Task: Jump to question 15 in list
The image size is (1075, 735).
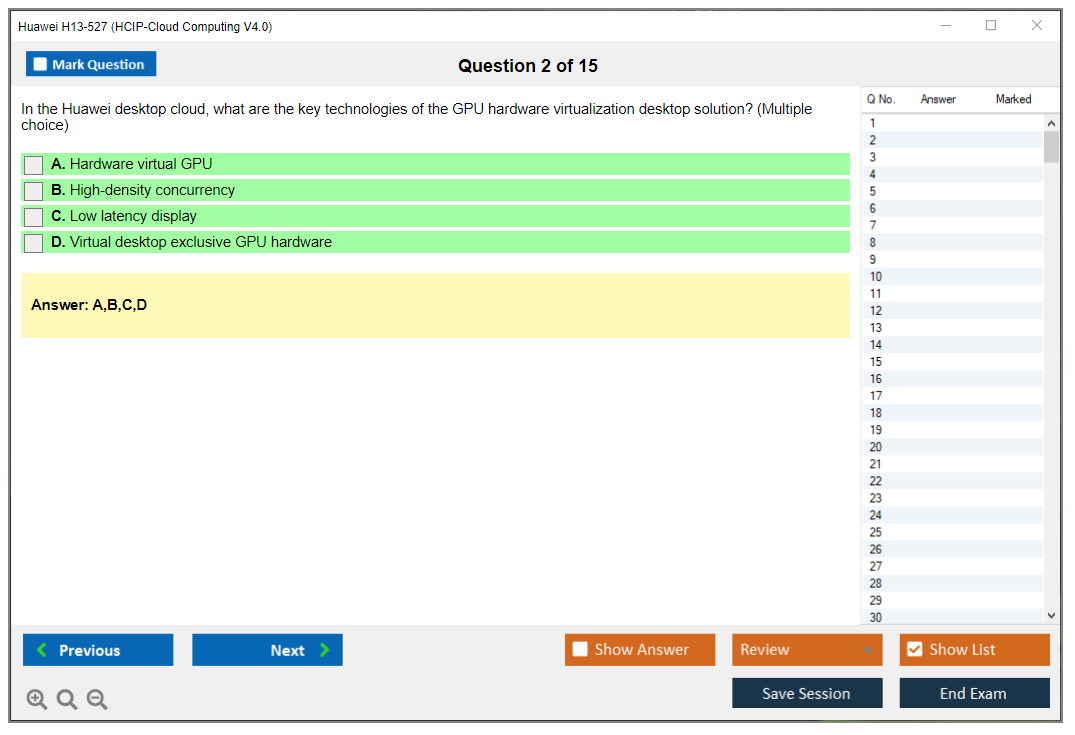Action: [x=876, y=362]
